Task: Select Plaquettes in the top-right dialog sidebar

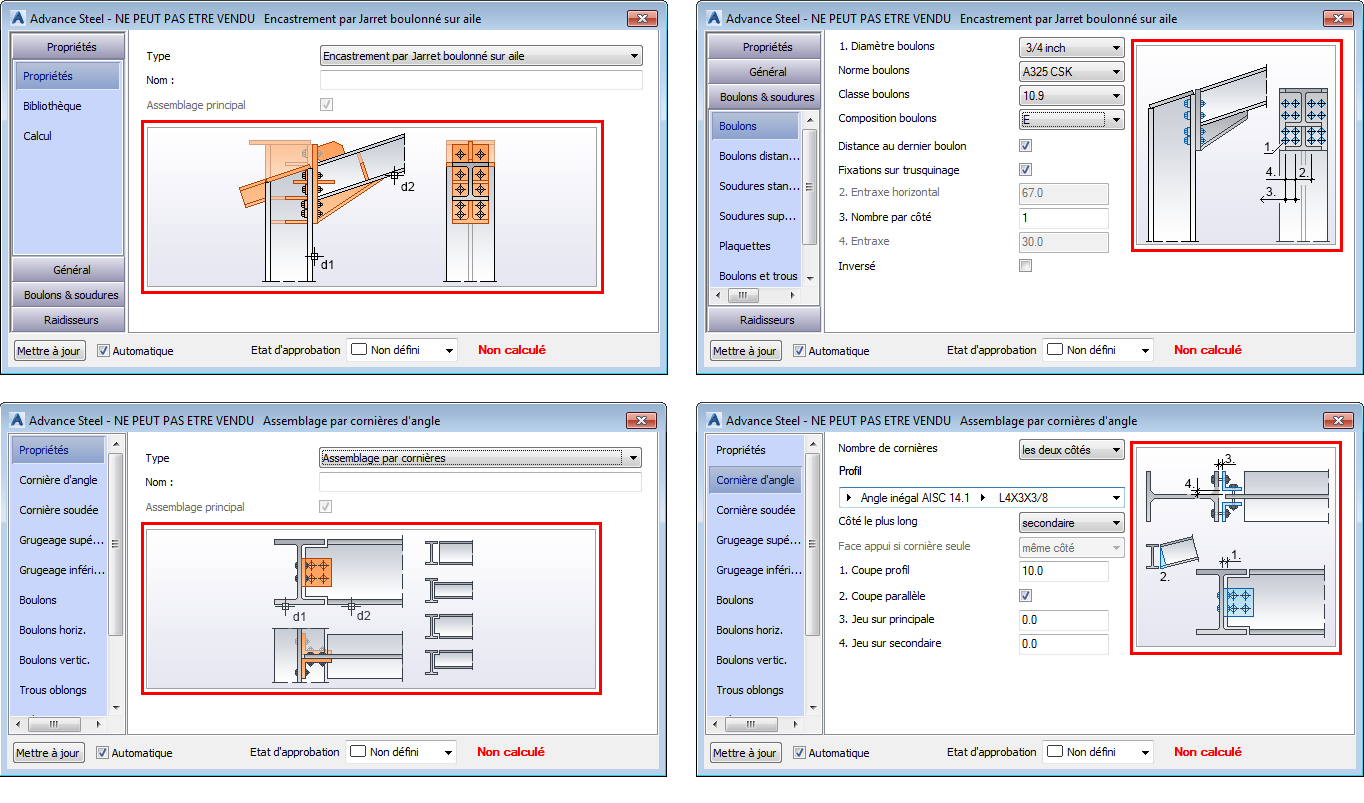Action: pos(755,246)
